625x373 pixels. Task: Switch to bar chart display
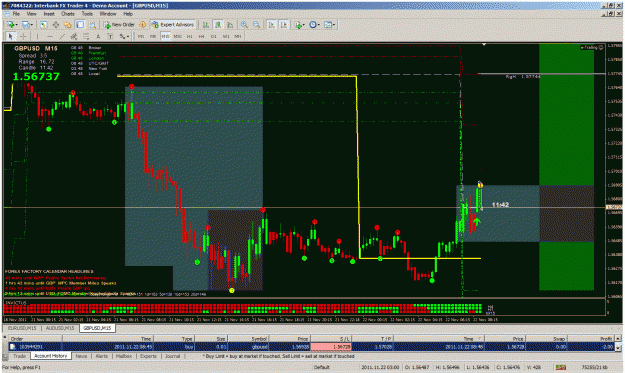(206, 25)
